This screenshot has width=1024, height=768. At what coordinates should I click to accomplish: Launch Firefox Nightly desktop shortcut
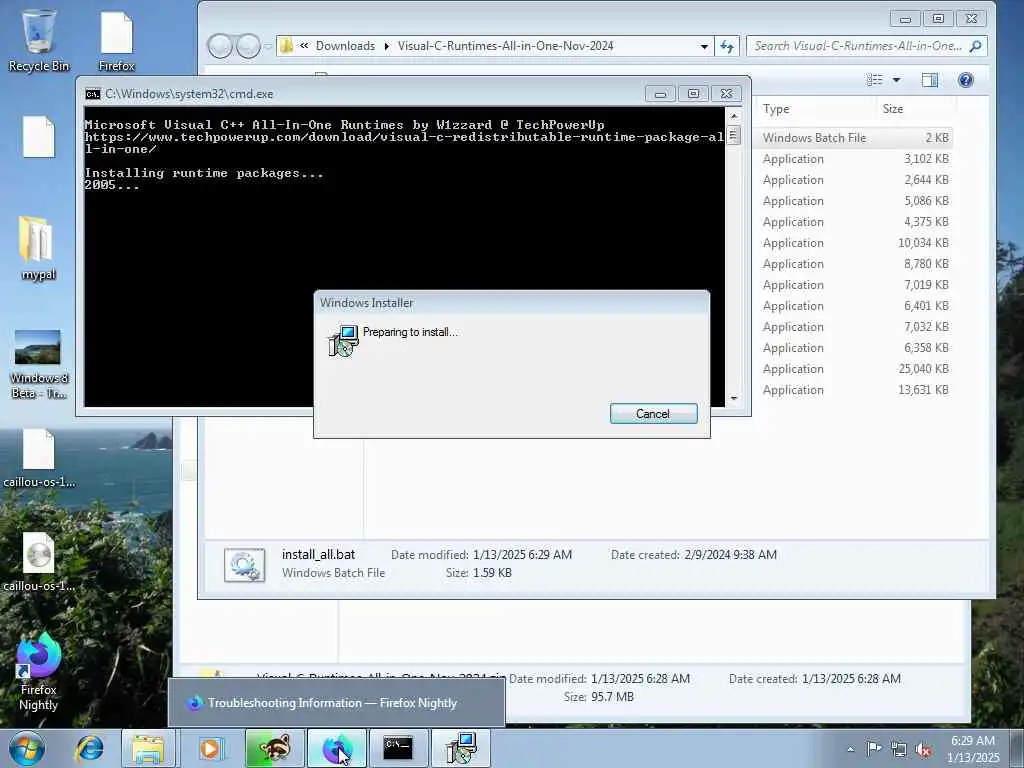pos(39,671)
